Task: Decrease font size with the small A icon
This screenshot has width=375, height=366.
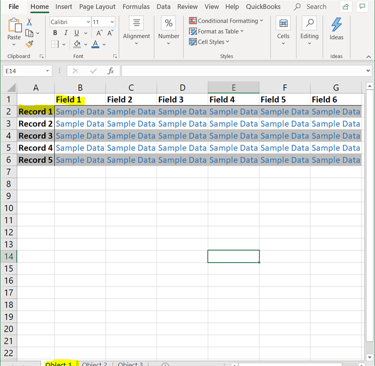Action: [110, 33]
